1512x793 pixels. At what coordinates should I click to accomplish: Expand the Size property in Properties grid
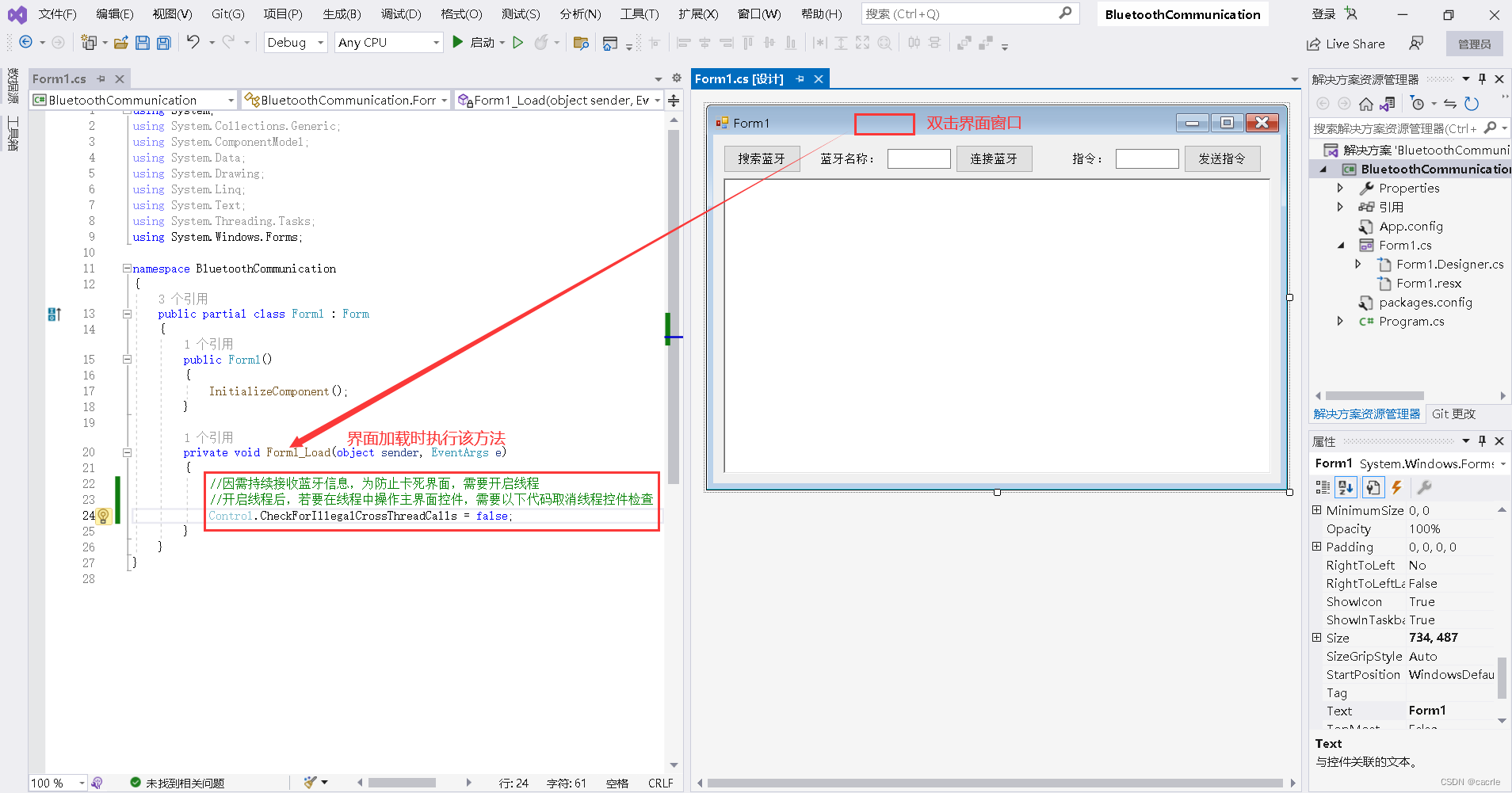1317,638
